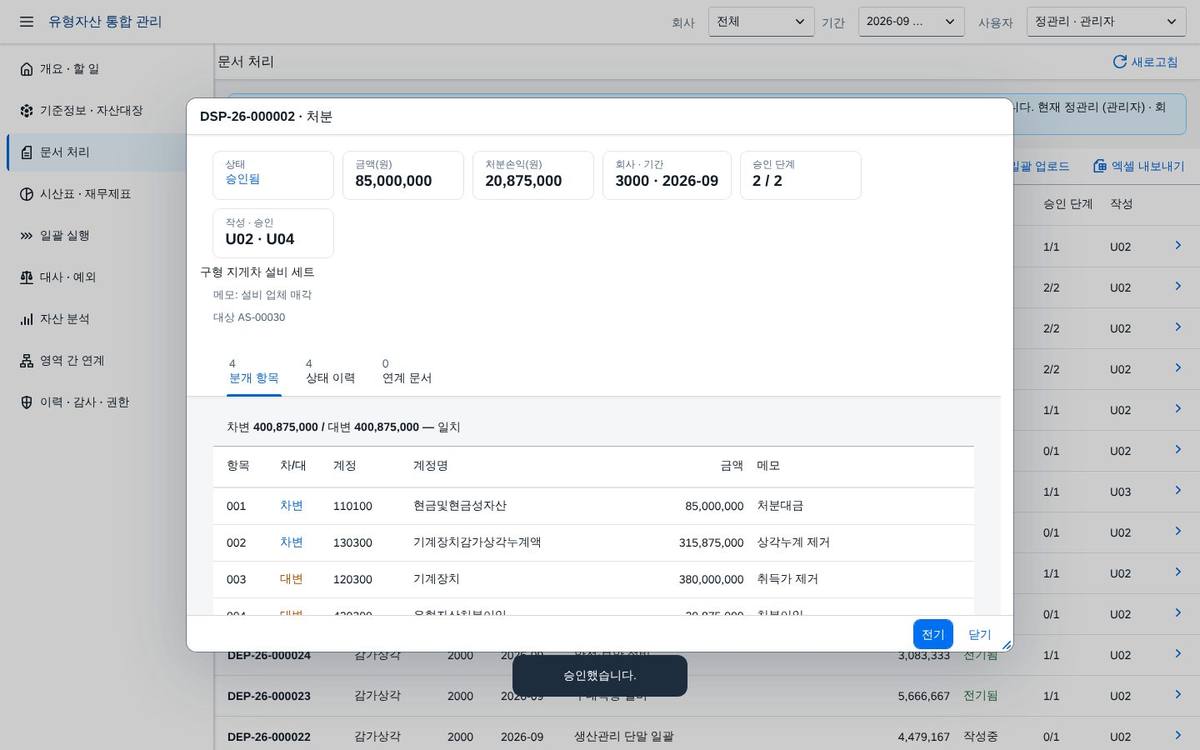Click the 대상 AS-00030 asset reference

249,317
